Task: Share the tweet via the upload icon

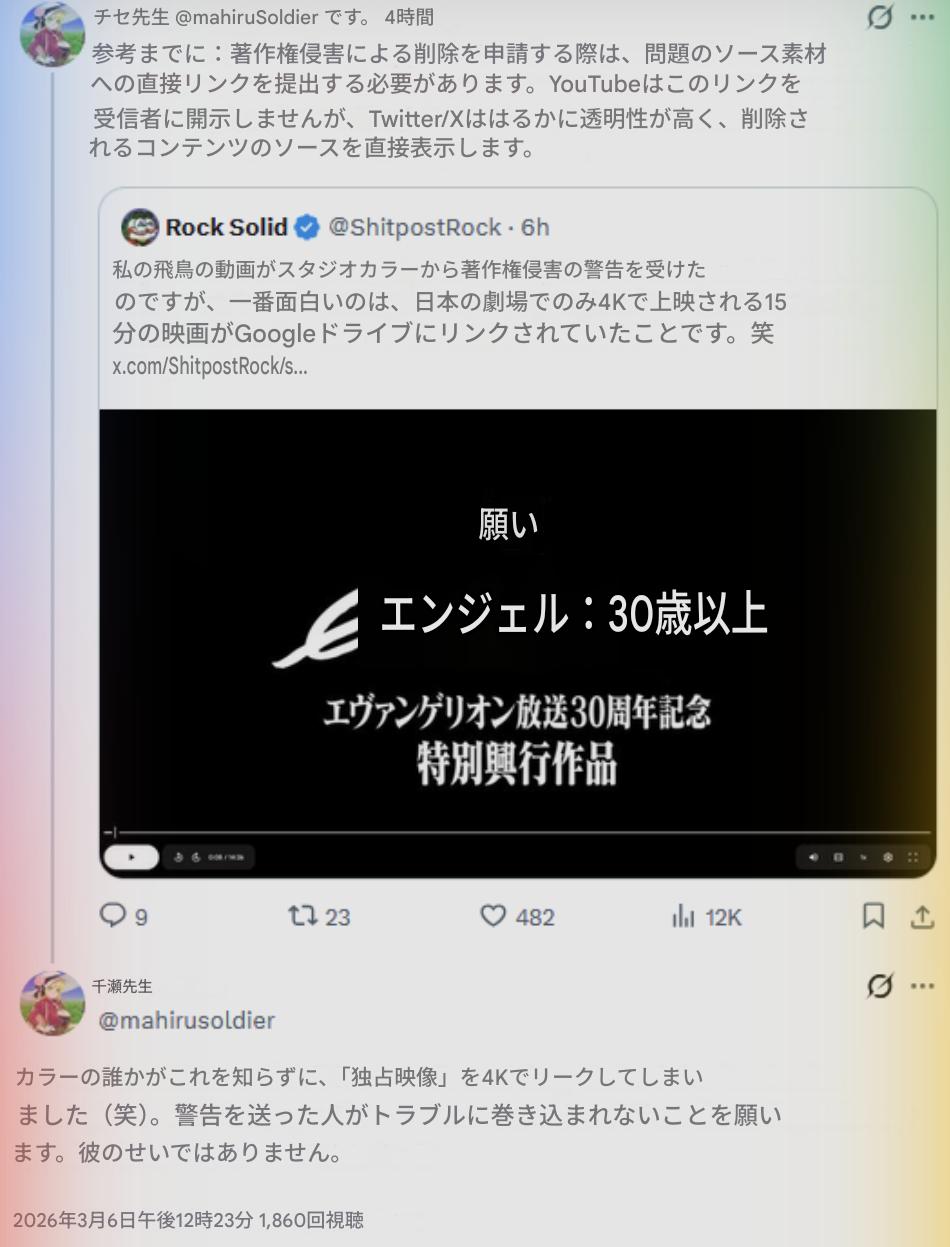Action: pos(922,916)
